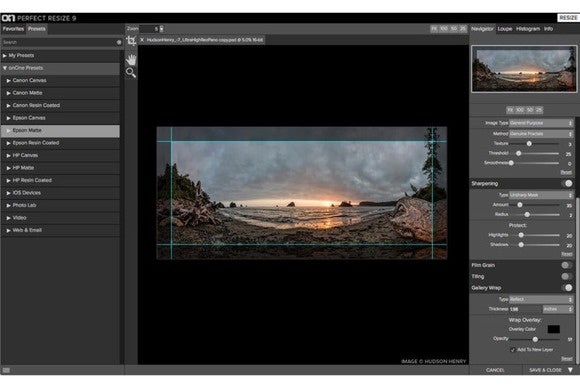Switch to the Loupe tab
This screenshot has width=580, height=388.
(x=505, y=28)
